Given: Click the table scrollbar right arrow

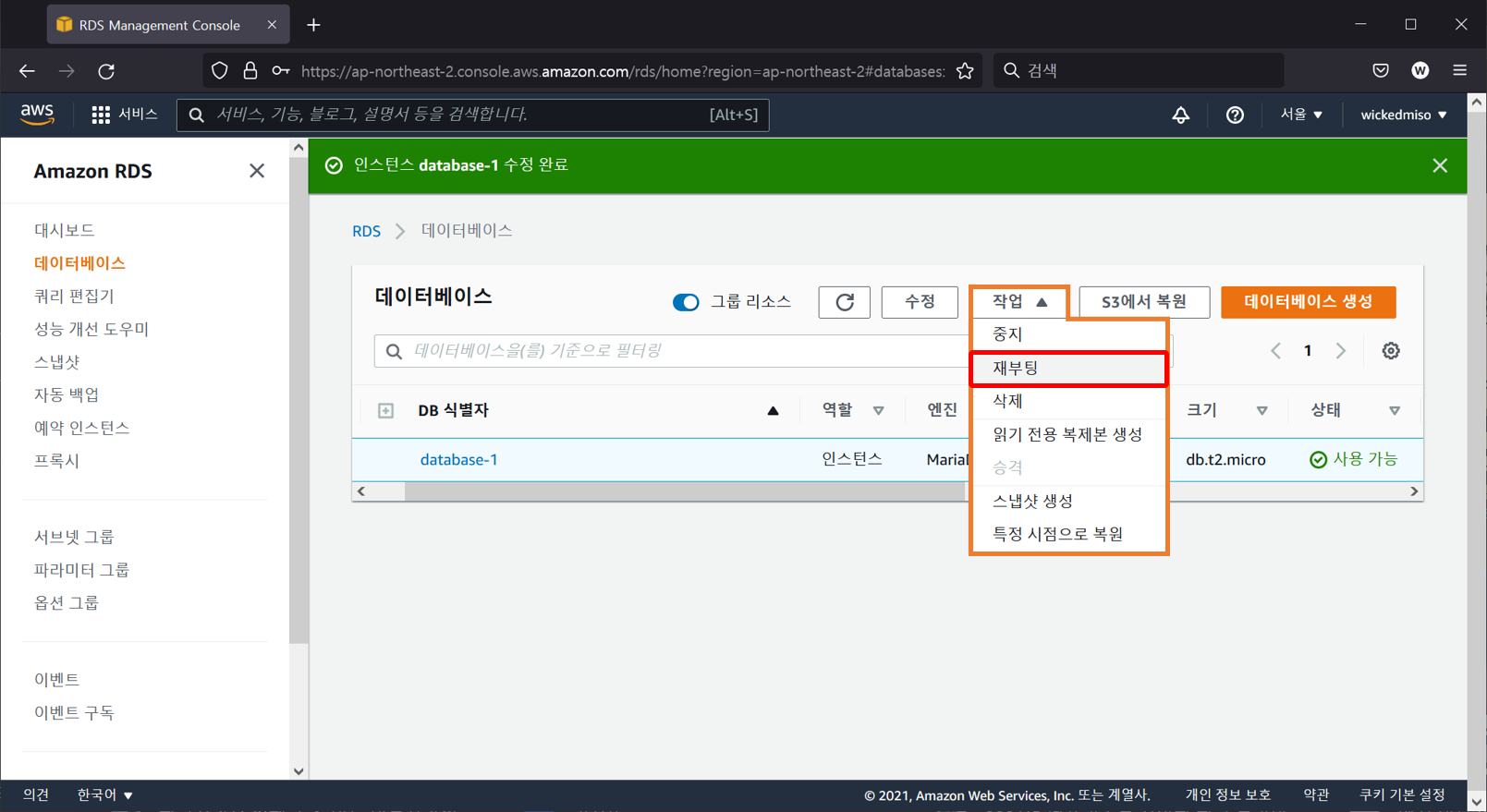Looking at the screenshot, I should (1414, 491).
